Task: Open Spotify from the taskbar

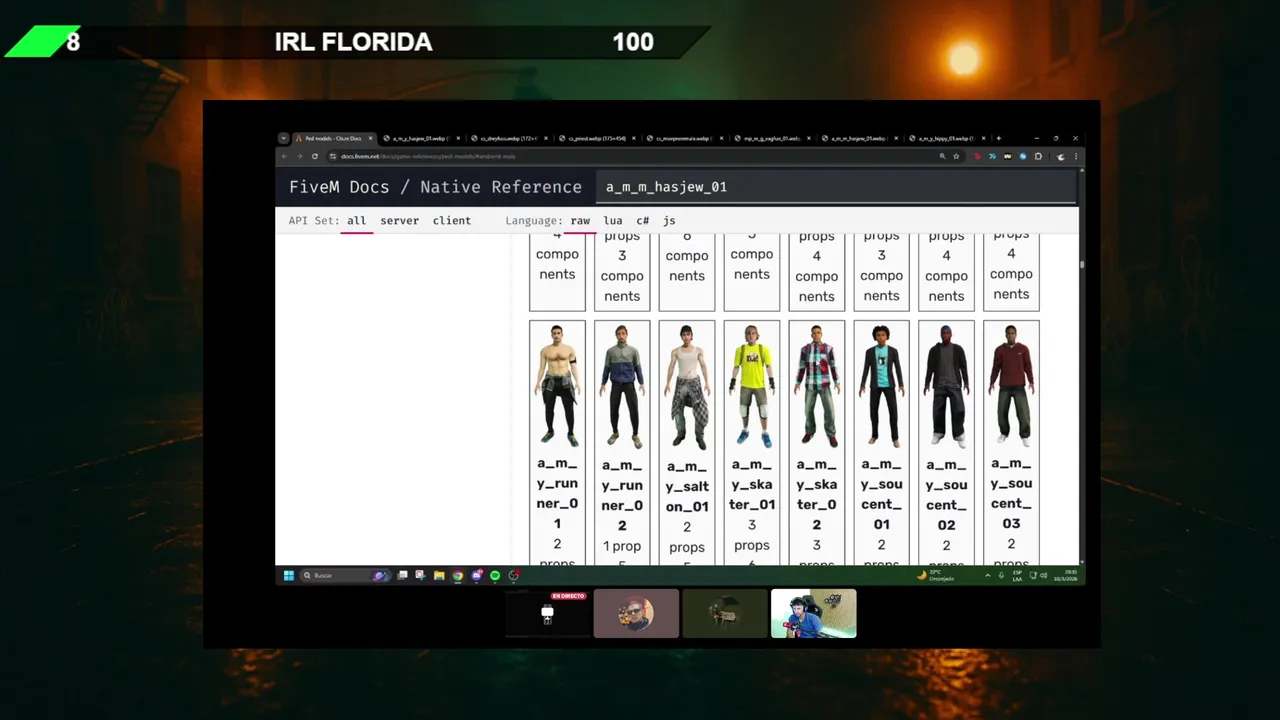Action: [495, 575]
